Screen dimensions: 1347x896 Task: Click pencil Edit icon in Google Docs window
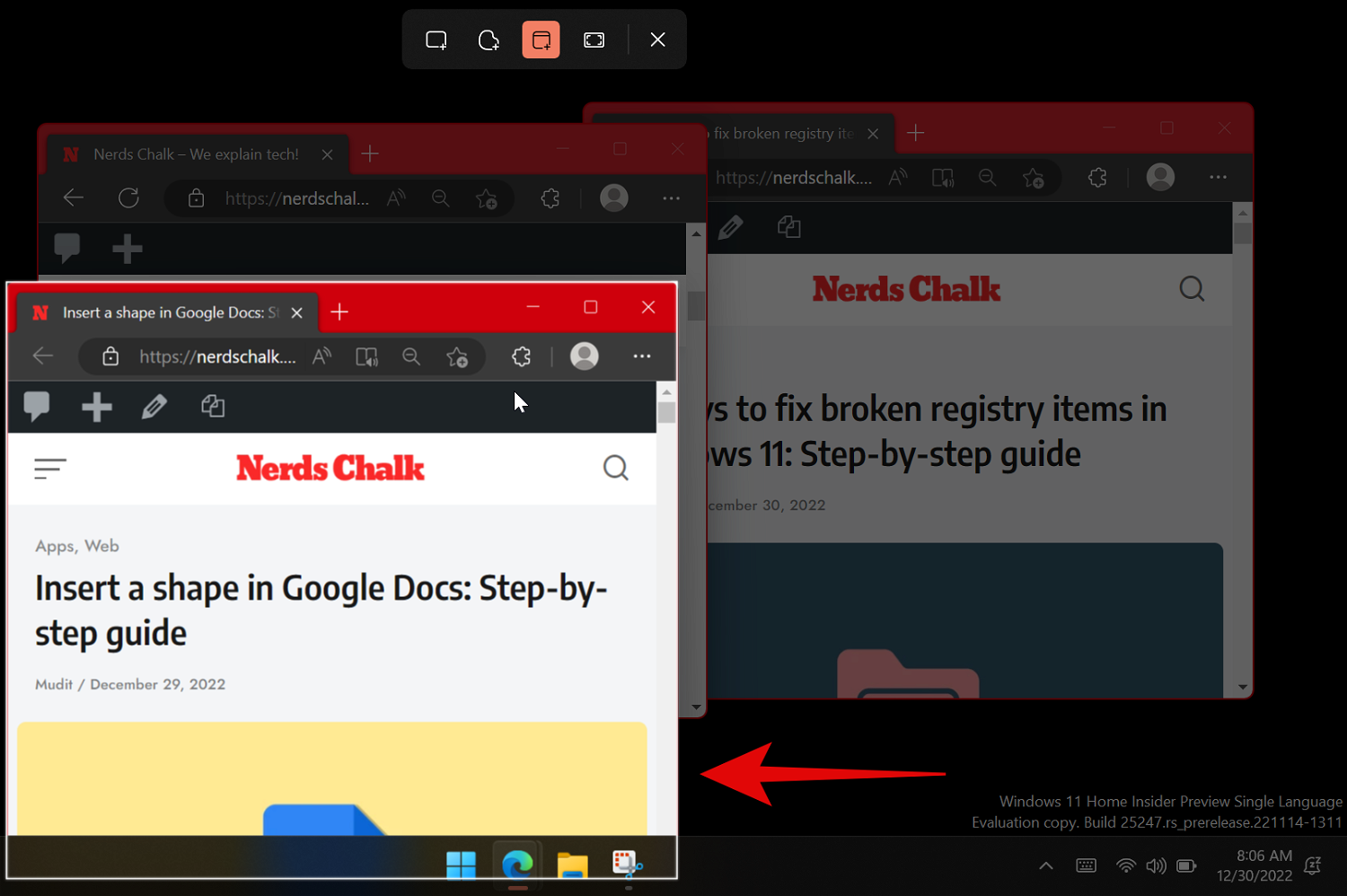154,407
